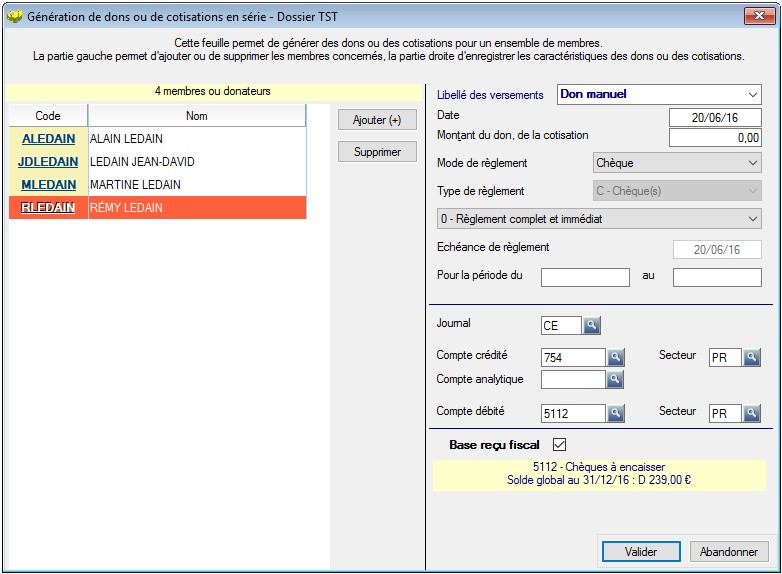This screenshot has height=574, width=782.
Task: Click Secteur search icon beside Compte débité
Action: 752,413
